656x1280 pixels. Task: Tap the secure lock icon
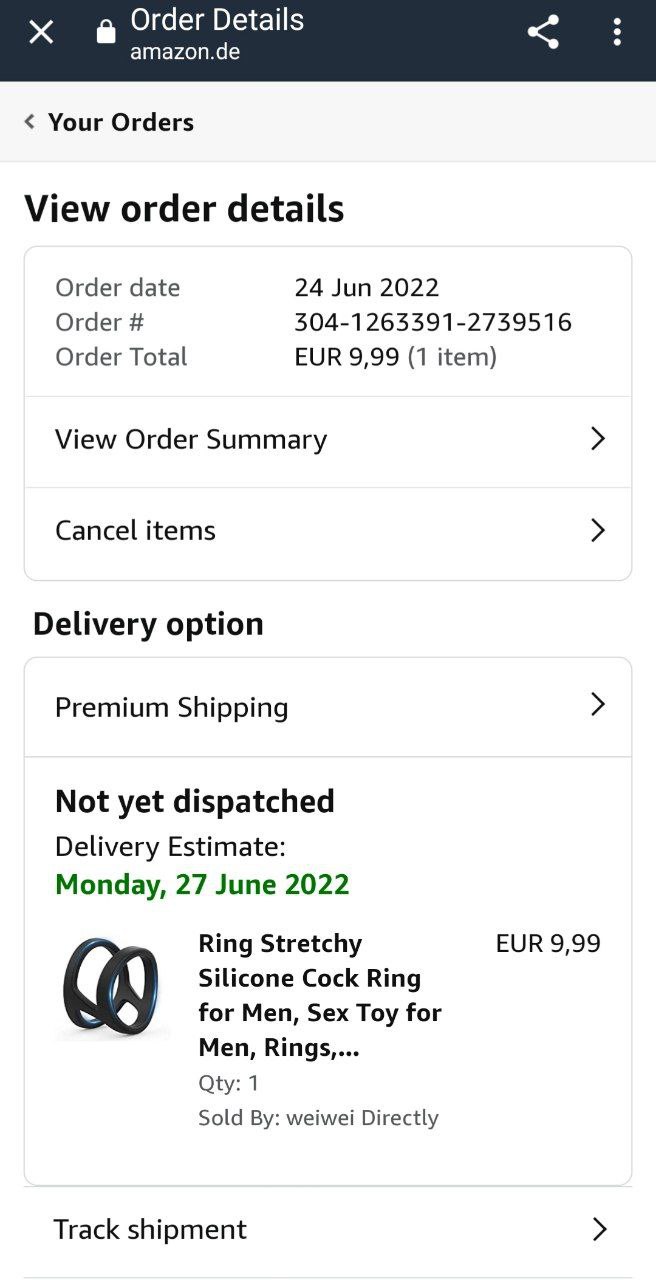(105, 33)
